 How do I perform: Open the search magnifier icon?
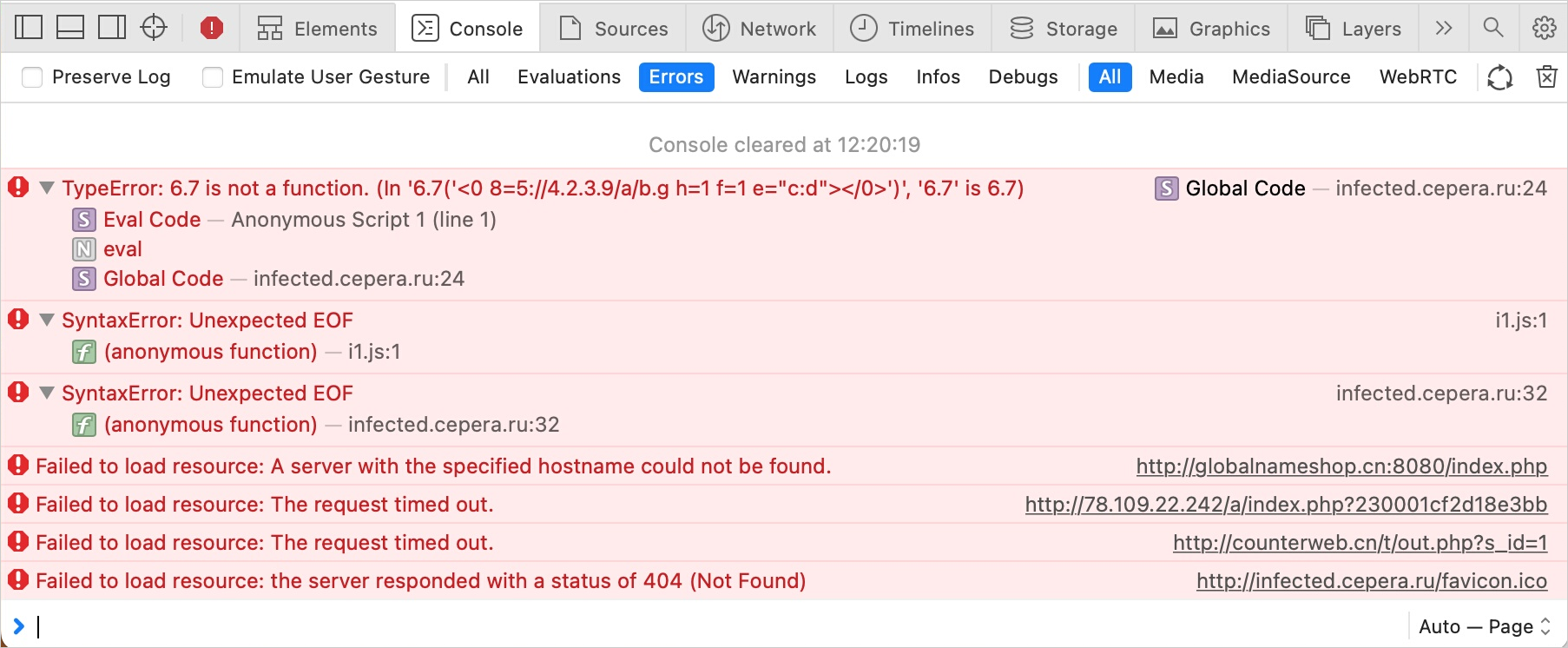tap(1493, 28)
